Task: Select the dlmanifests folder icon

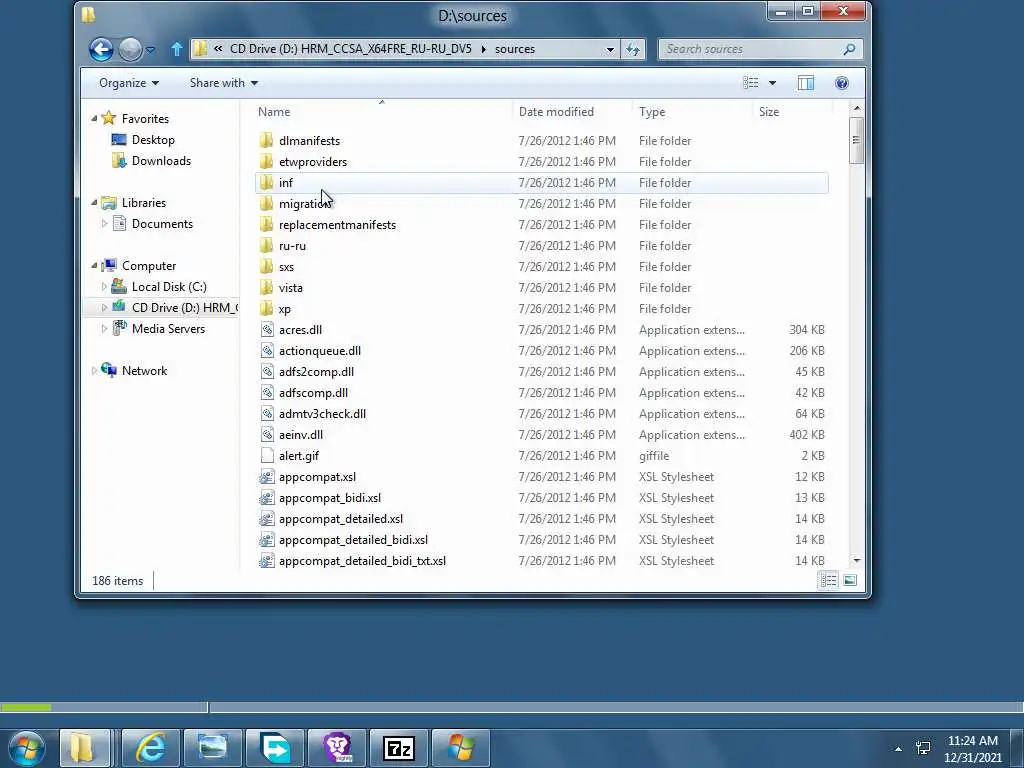Action: 266,140
